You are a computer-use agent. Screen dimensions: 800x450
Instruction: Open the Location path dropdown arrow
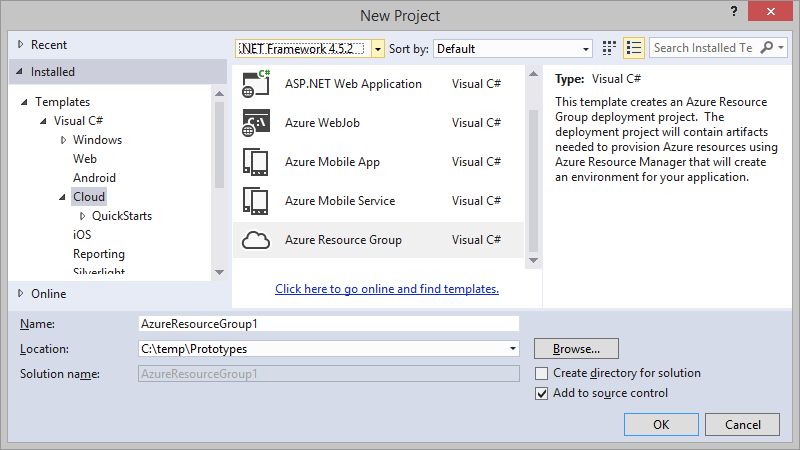coord(513,349)
